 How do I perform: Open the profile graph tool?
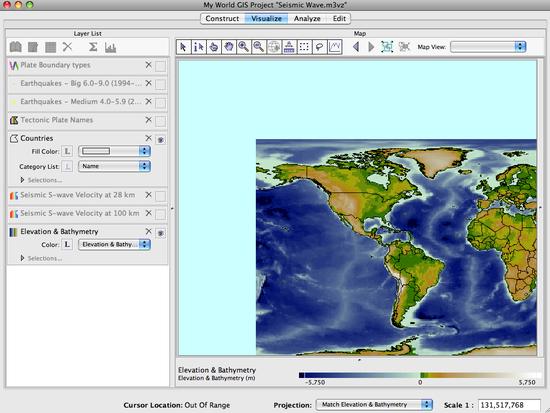point(335,47)
